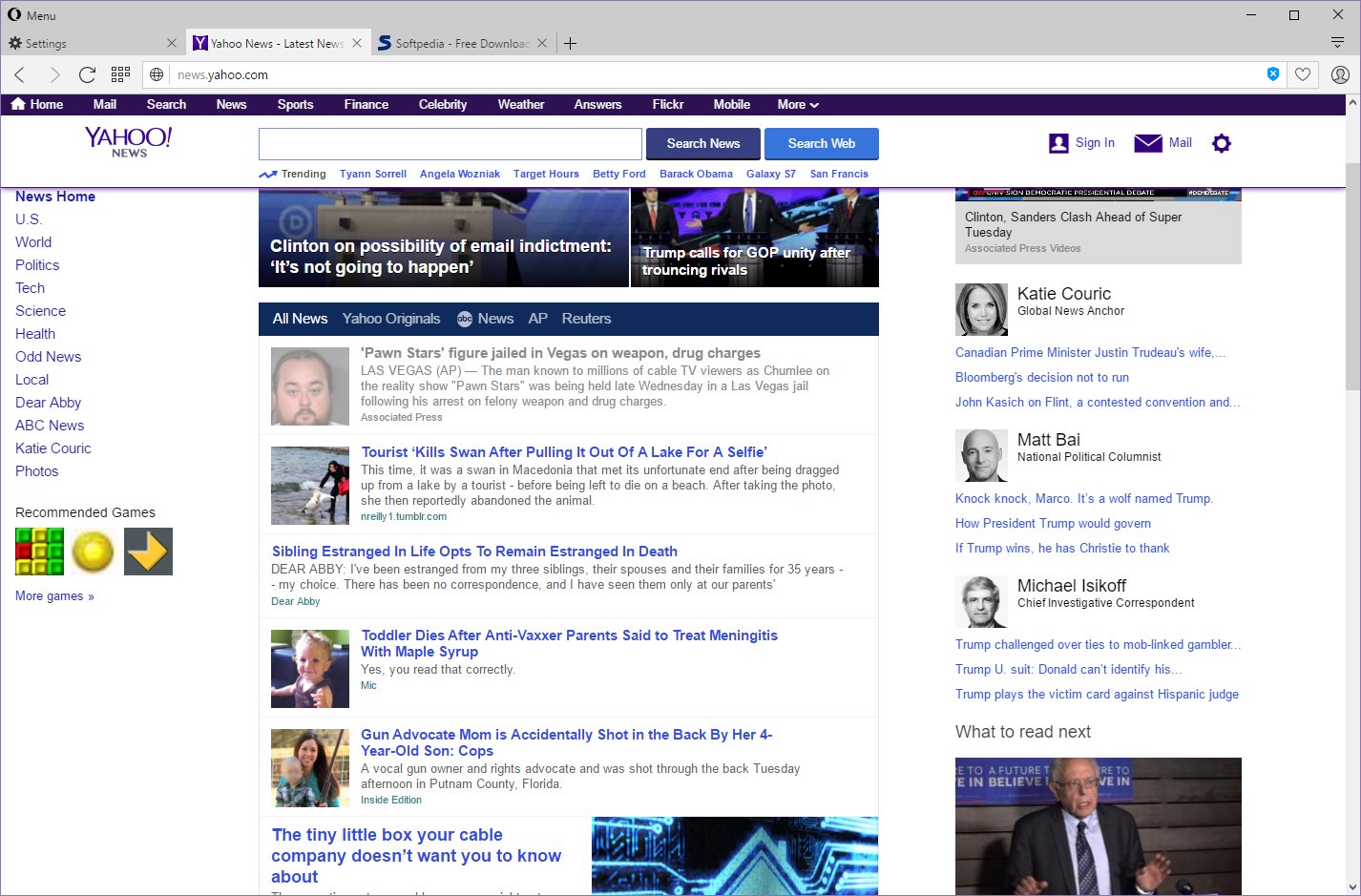Viewport: 1361px width, 896px height.
Task: Select the Reuters feed tab
Action: (586, 319)
